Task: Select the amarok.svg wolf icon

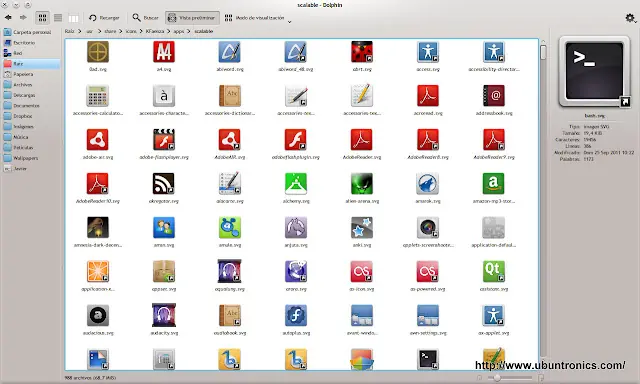Action: coord(428,184)
